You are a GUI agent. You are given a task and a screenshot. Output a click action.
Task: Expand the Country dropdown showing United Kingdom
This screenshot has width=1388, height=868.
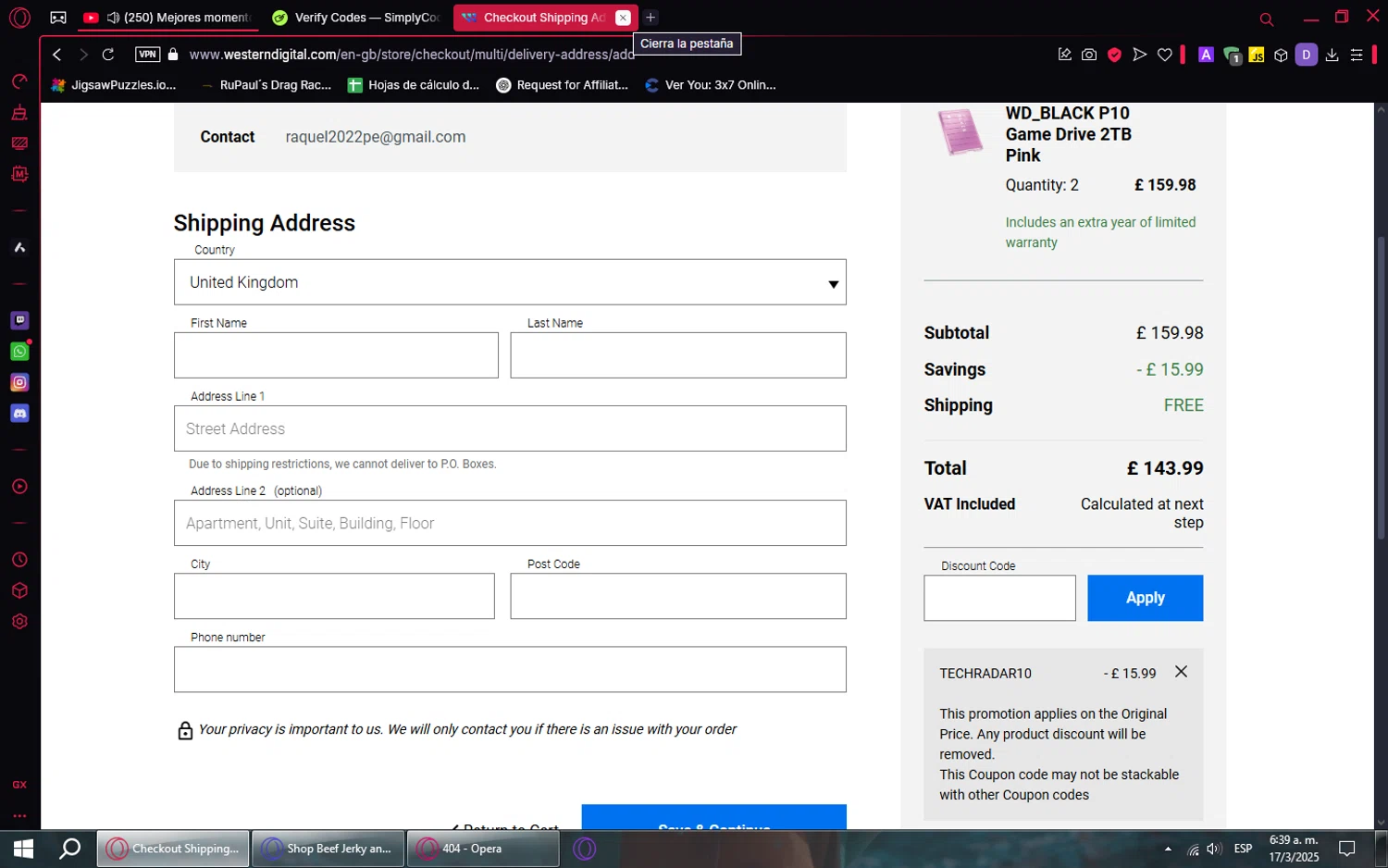click(x=510, y=282)
